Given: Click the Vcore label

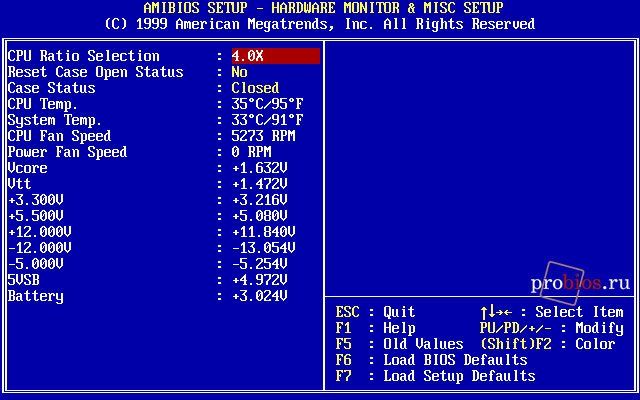Looking at the screenshot, I should point(27,168).
